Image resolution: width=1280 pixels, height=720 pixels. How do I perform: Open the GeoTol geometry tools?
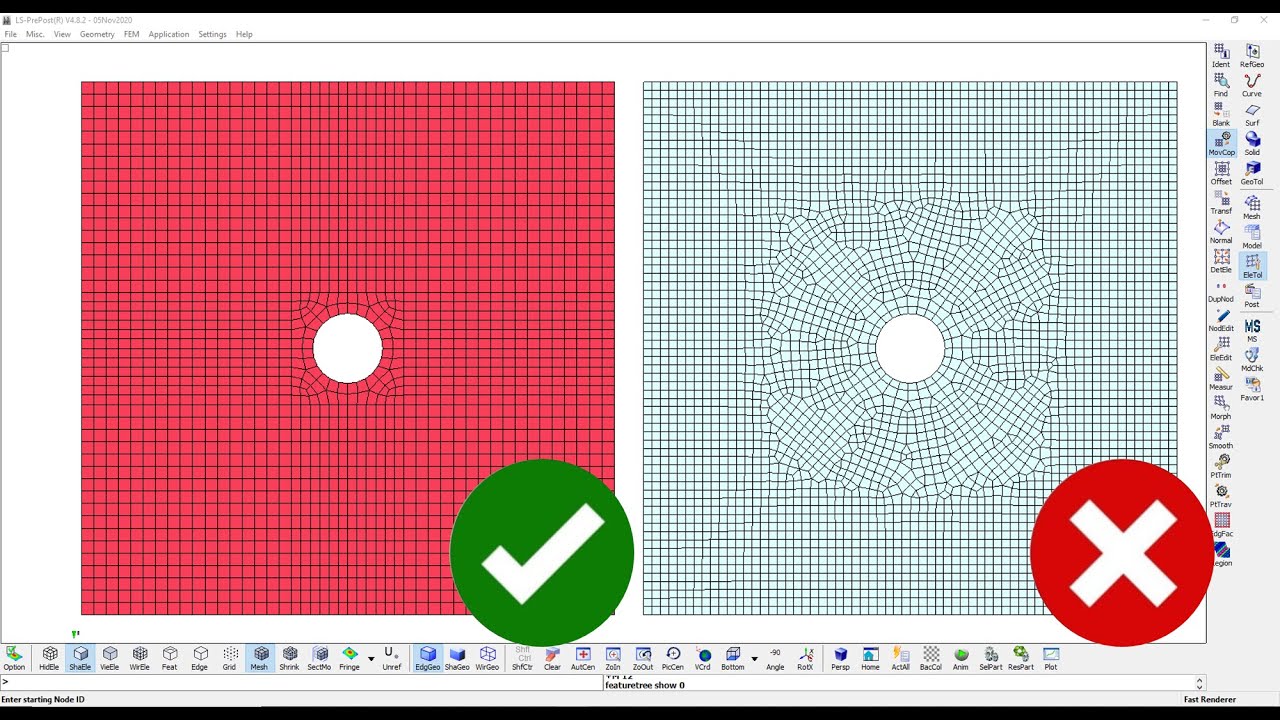click(1252, 173)
